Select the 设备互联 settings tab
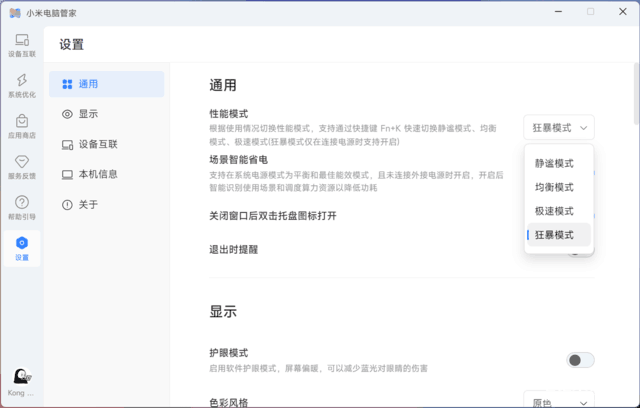 tap(107, 144)
